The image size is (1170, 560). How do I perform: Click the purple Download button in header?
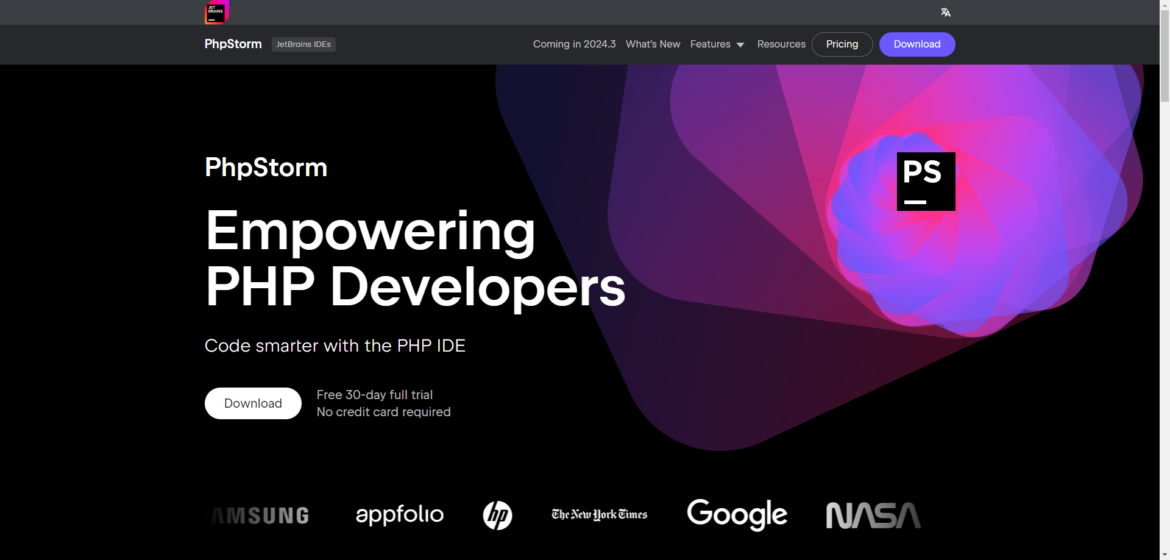[x=917, y=45]
